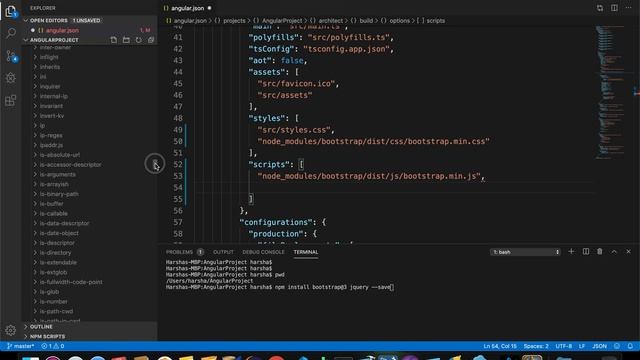Refresh the explorer file tree

pyautogui.click(x=139, y=40)
